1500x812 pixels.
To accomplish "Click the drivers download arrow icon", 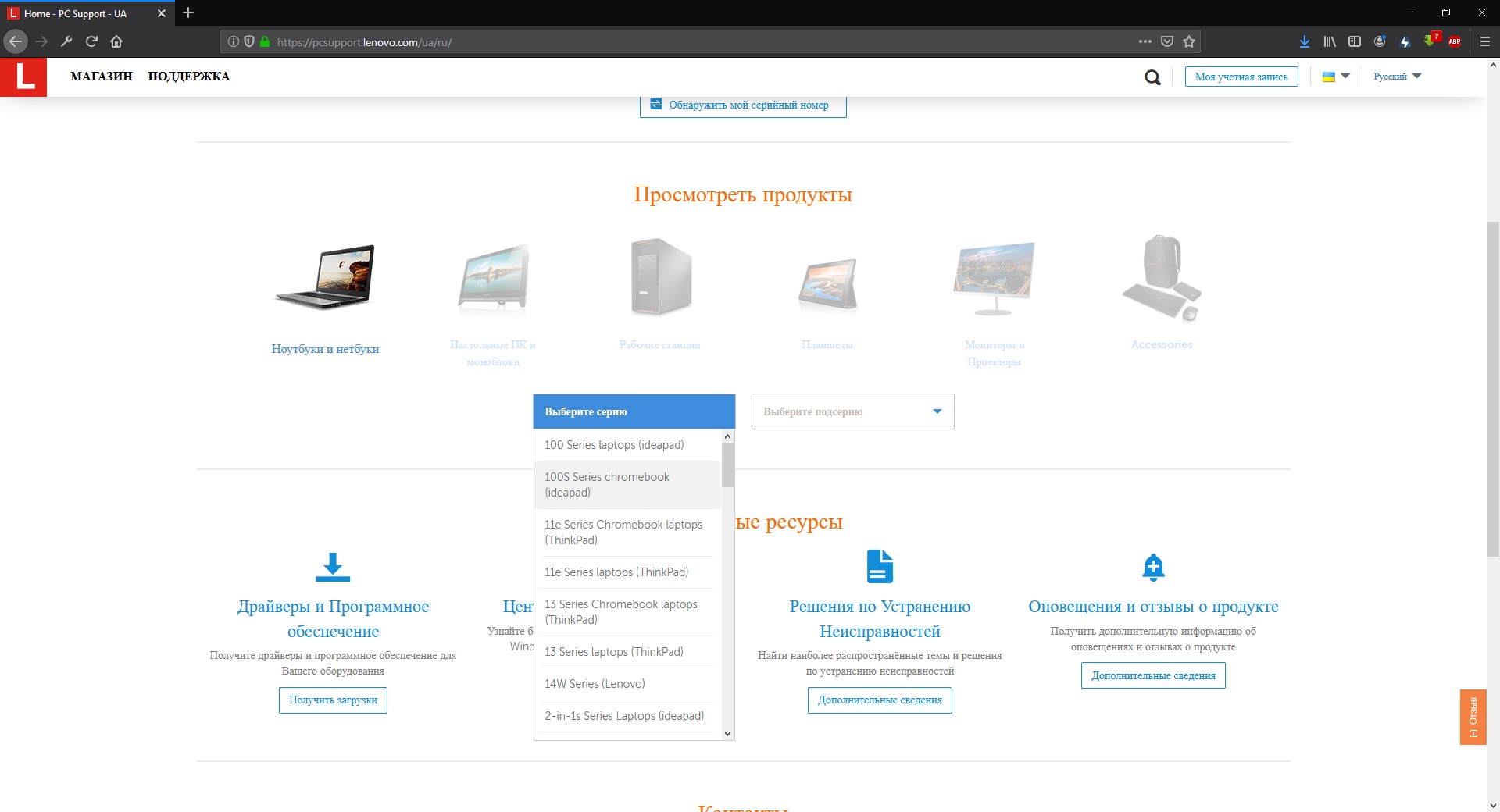I will (333, 567).
